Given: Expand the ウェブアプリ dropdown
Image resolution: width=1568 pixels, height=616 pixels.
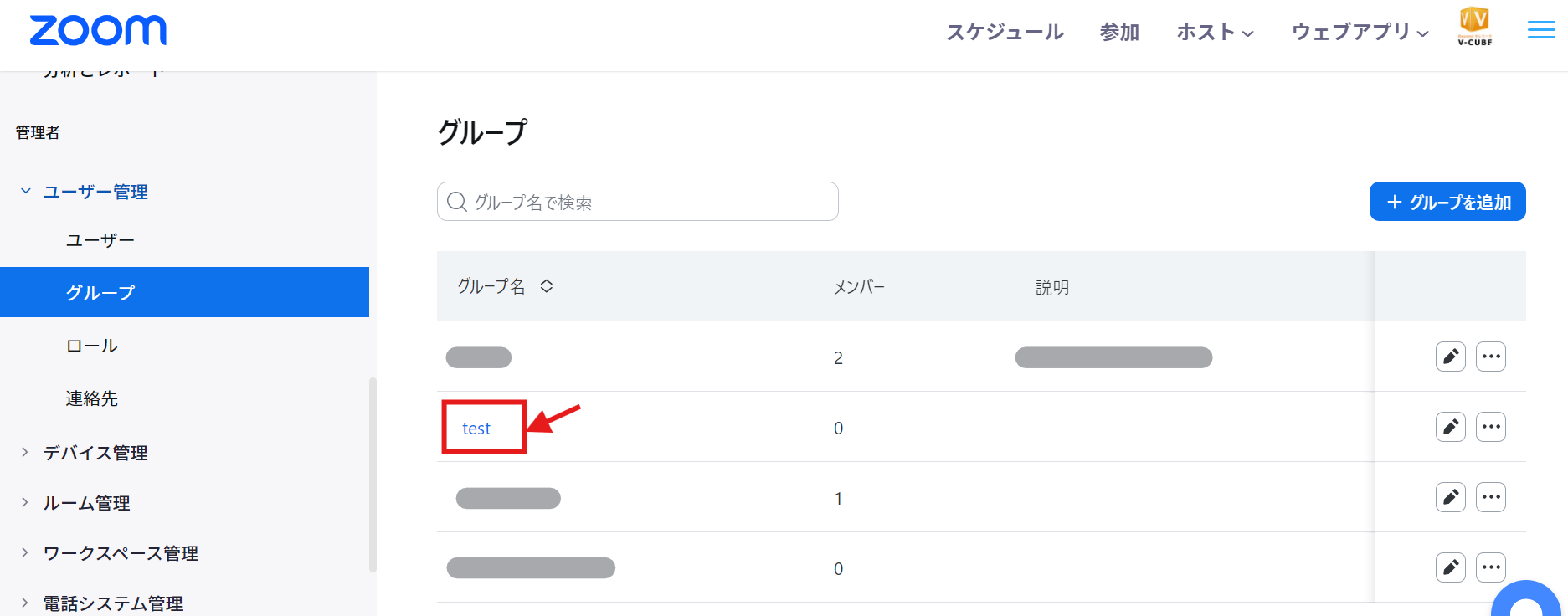Looking at the screenshot, I should pos(1358,33).
